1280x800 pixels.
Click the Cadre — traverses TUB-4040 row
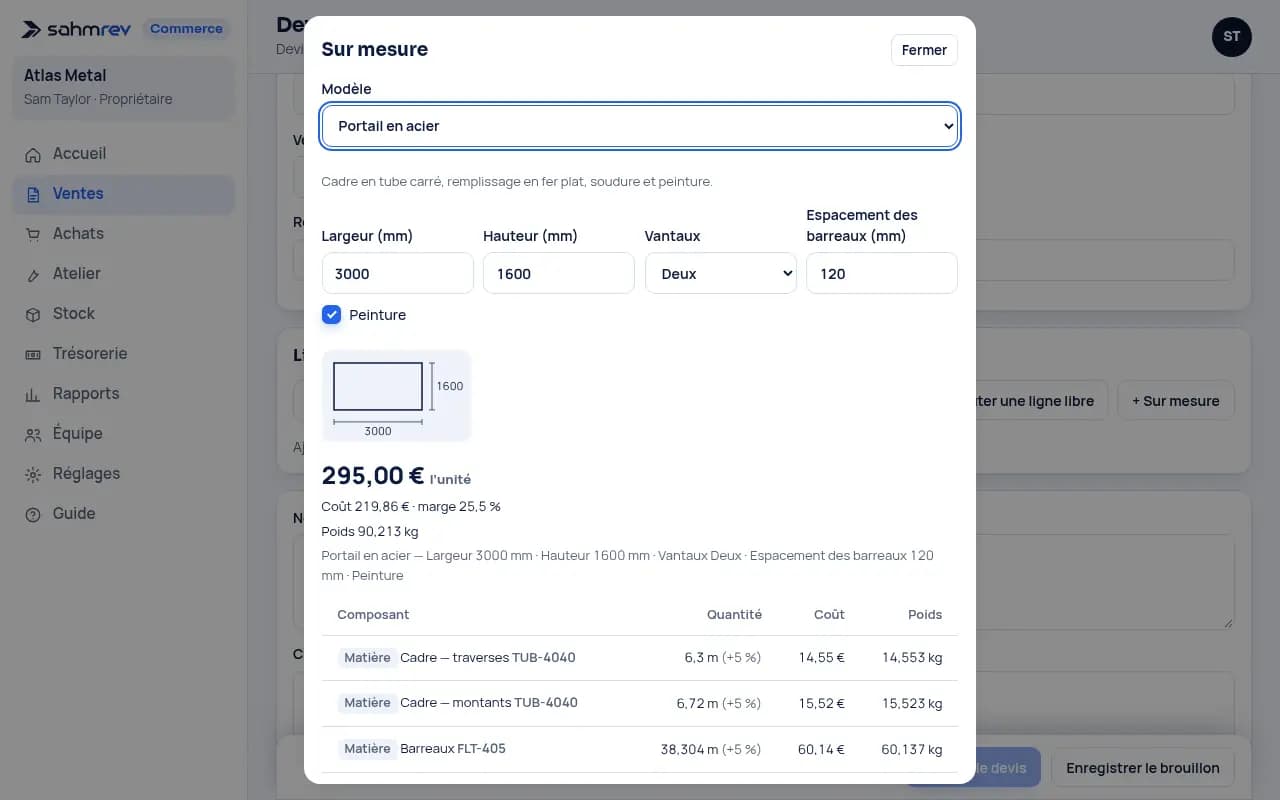click(640, 658)
